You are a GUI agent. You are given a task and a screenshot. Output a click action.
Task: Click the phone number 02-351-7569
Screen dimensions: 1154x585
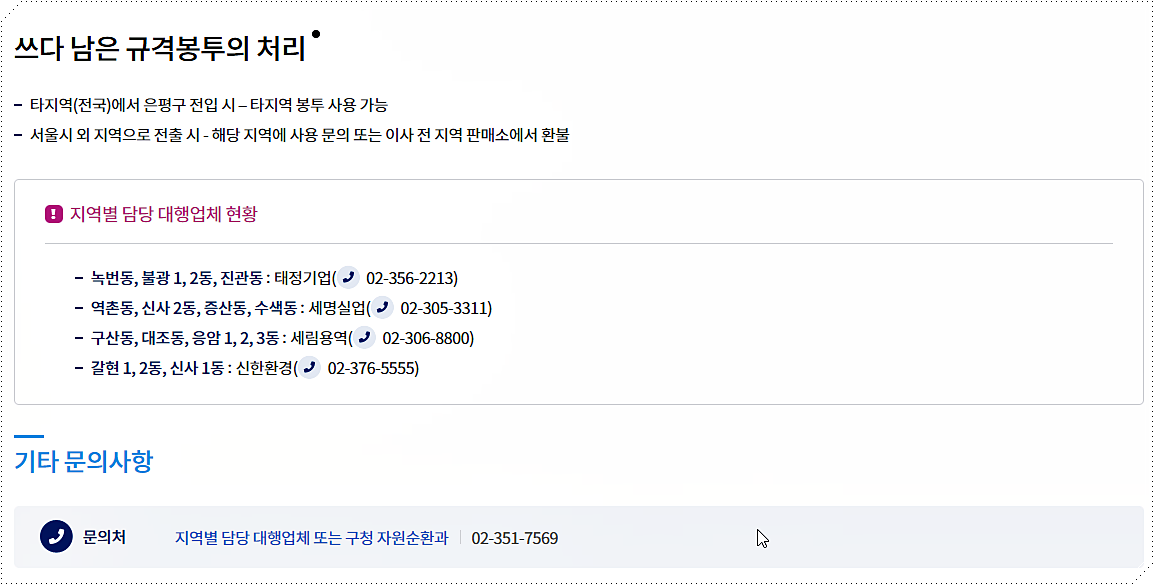pos(514,537)
